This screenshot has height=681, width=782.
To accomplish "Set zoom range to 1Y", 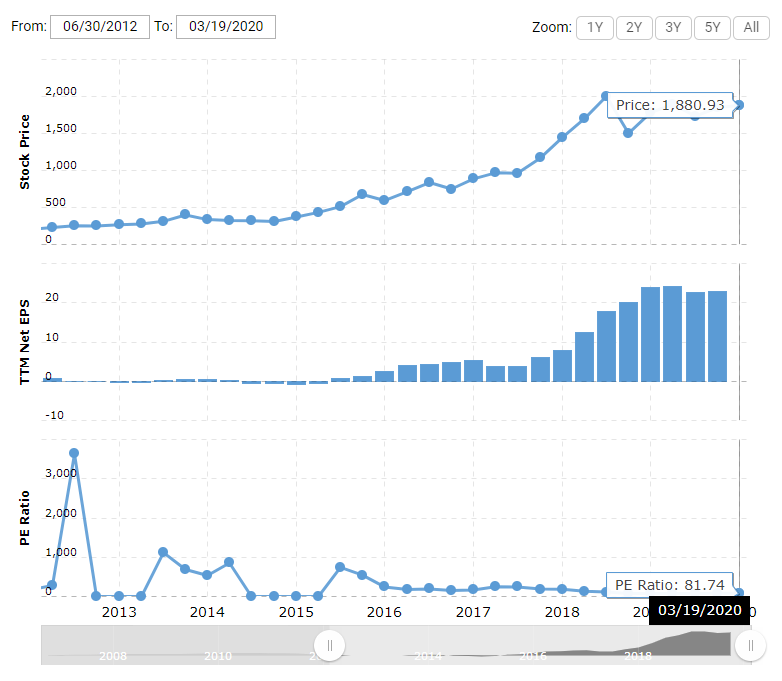I will (x=594, y=27).
